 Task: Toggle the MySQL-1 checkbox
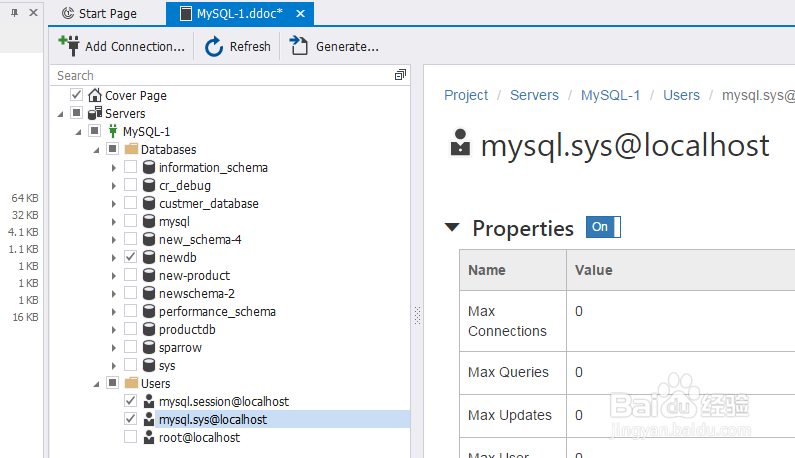pyautogui.click(x=95, y=131)
